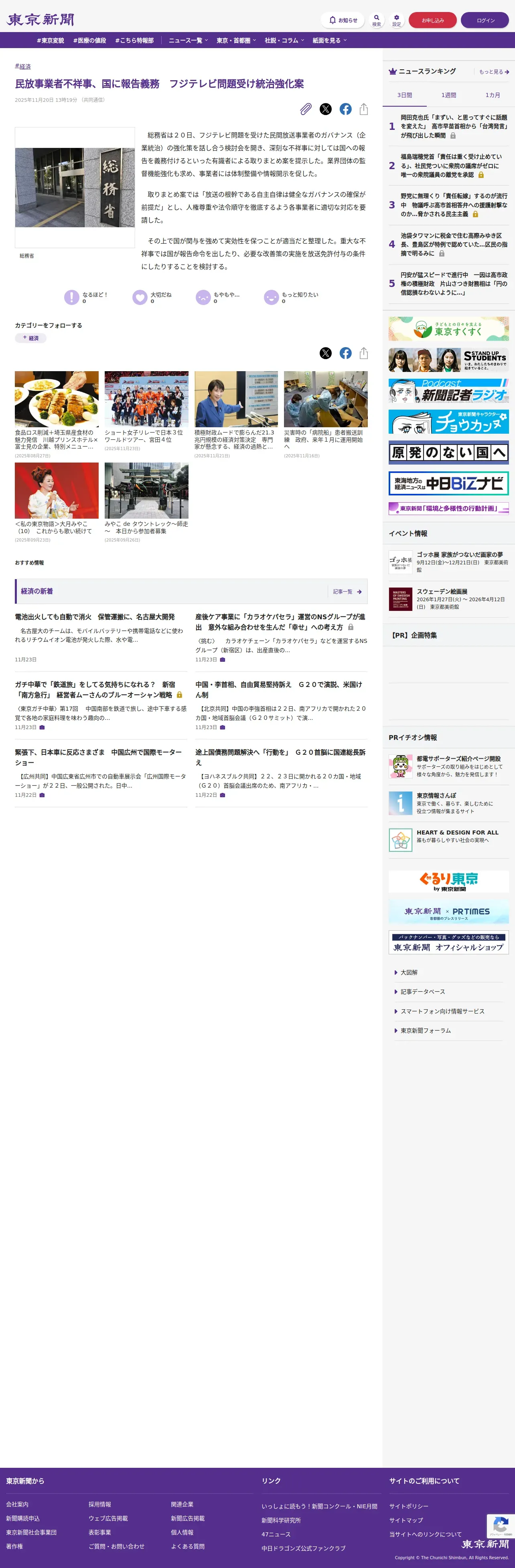Click the #経済 tag above headline
Viewport: 515px width, 1568px height.
pos(22,67)
